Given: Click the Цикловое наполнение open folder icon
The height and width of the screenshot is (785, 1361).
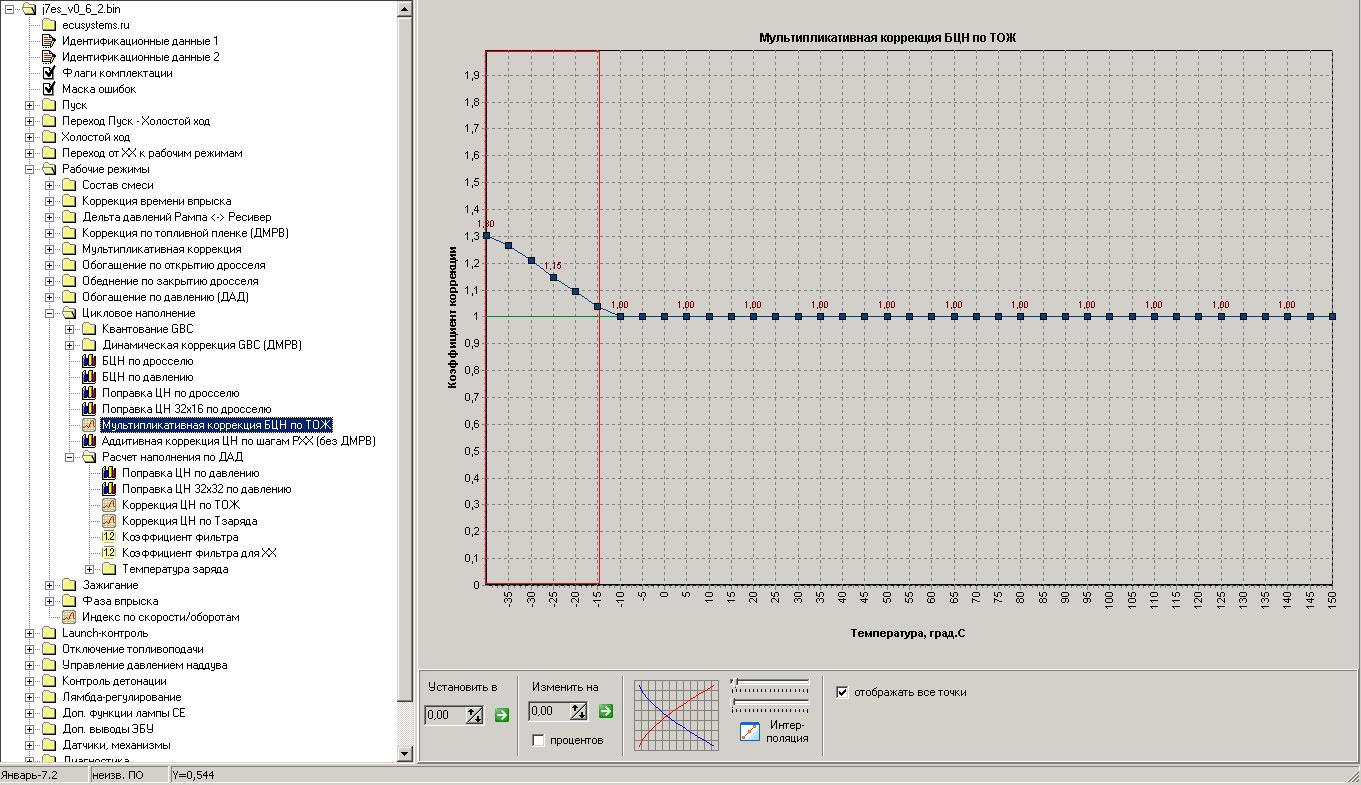Looking at the screenshot, I should point(69,313).
